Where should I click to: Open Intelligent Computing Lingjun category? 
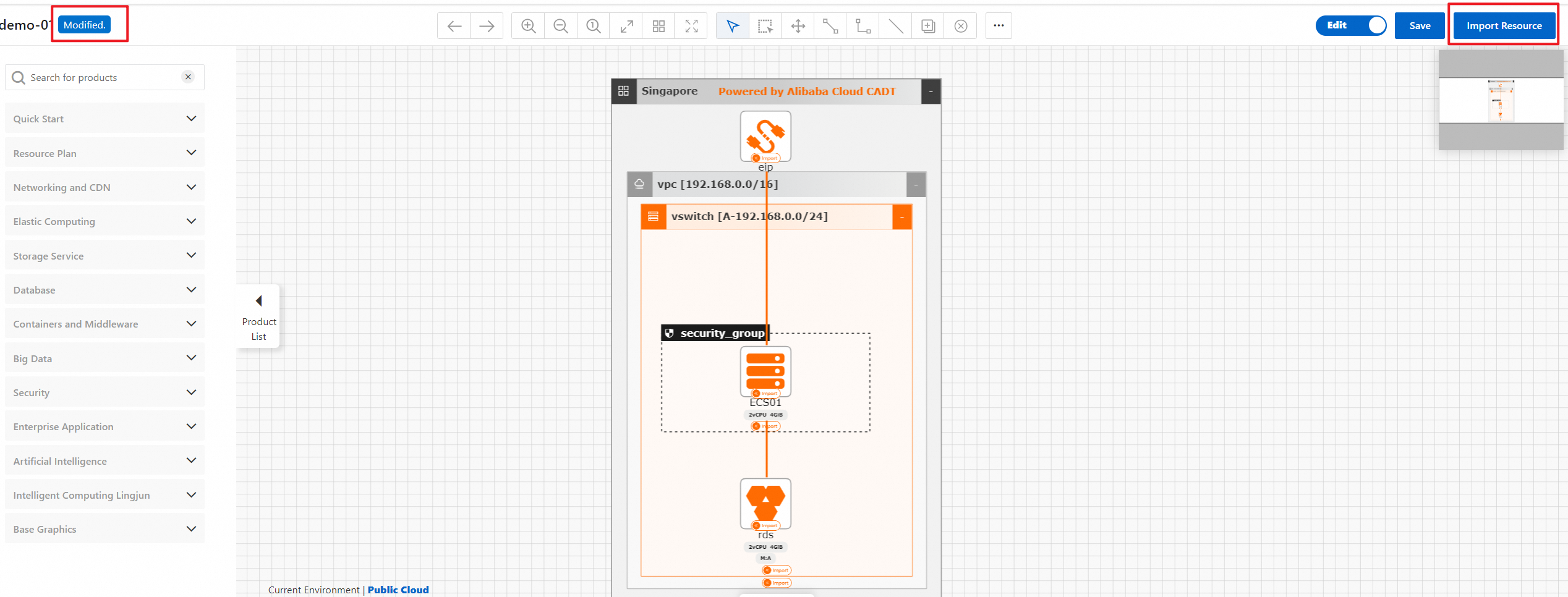point(104,495)
